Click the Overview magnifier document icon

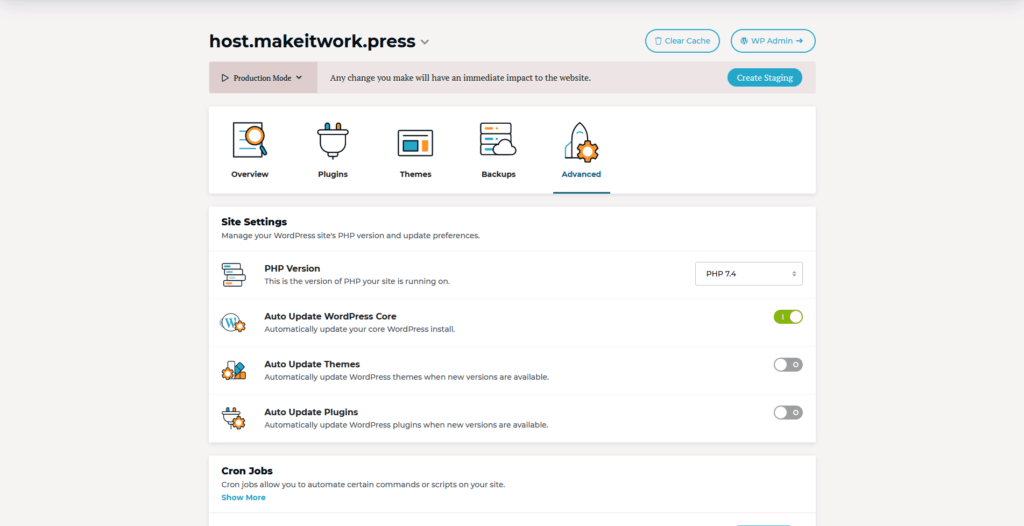coord(250,140)
